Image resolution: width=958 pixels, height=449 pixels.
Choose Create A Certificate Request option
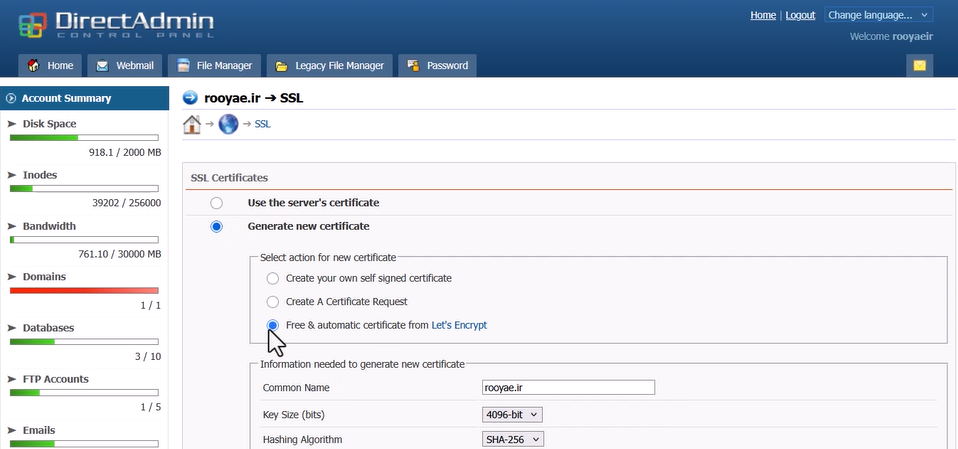272,302
